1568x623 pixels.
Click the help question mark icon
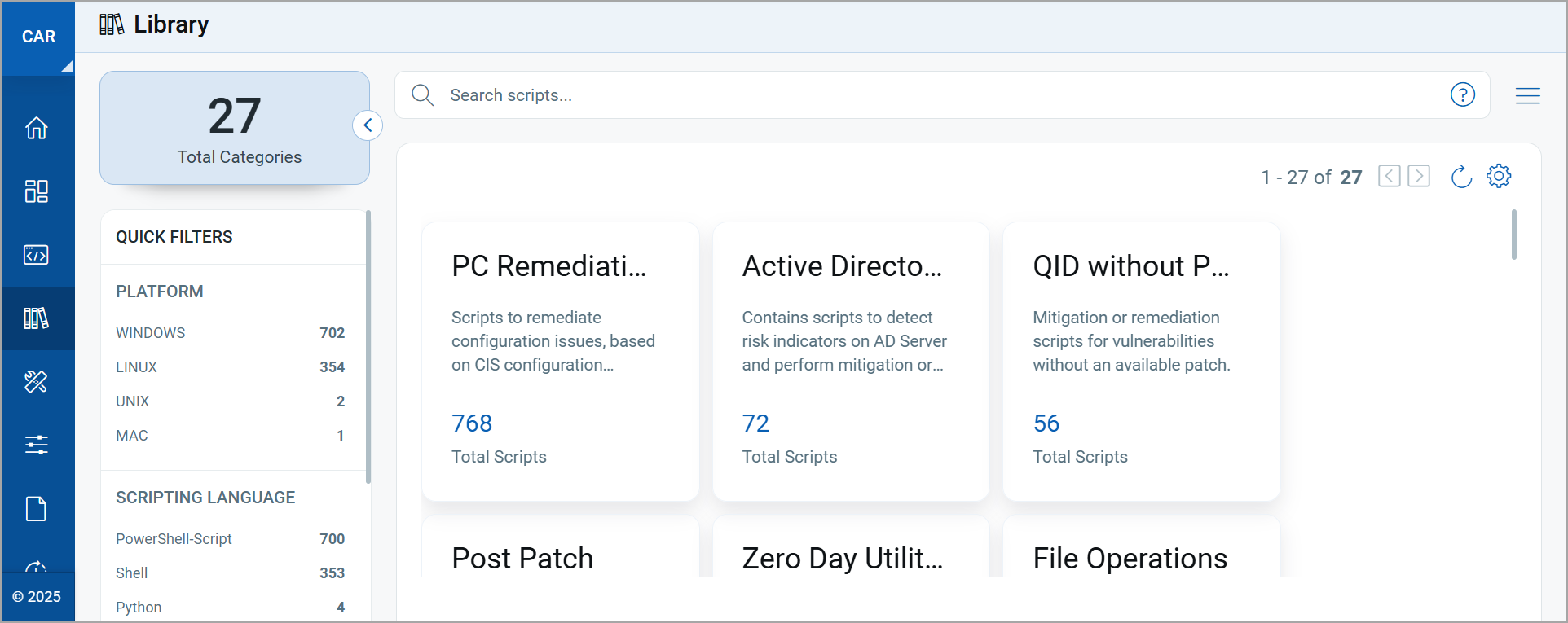coord(1462,95)
